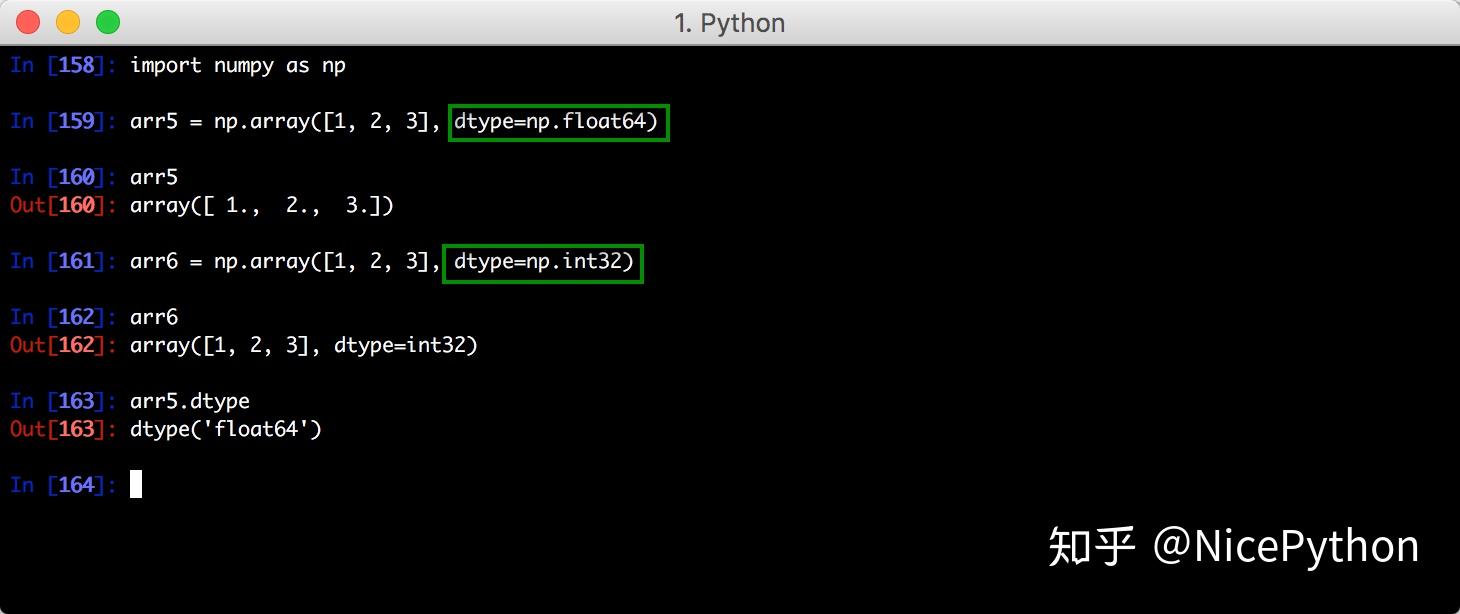
Task: Click the In [161] prompt label
Action: 62,262
